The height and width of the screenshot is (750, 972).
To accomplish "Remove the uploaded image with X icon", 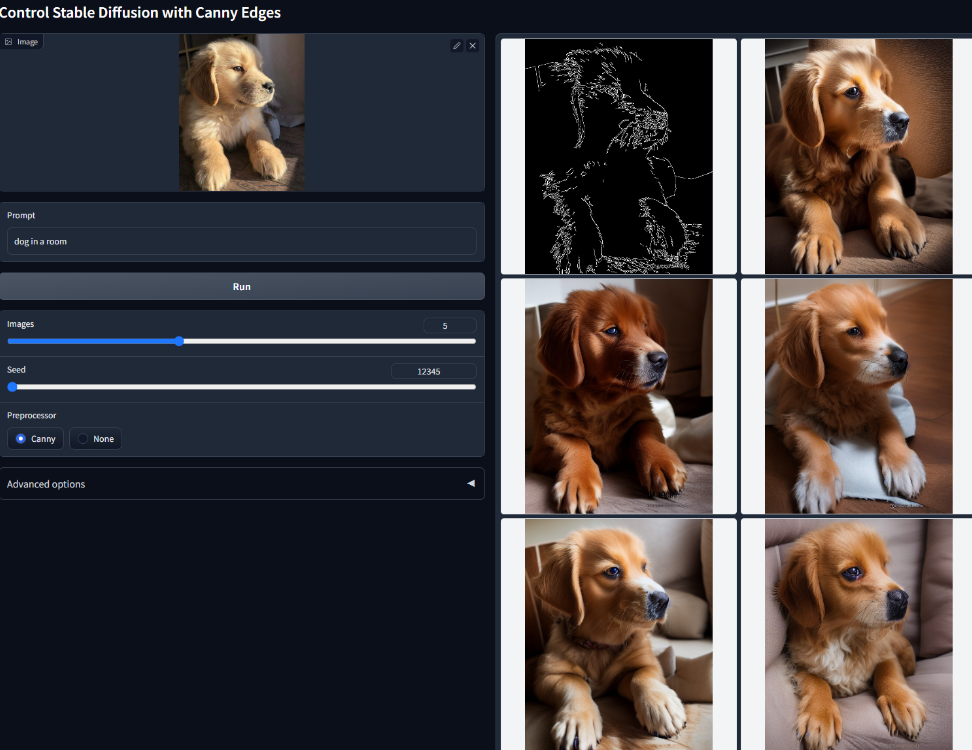I will [x=473, y=46].
